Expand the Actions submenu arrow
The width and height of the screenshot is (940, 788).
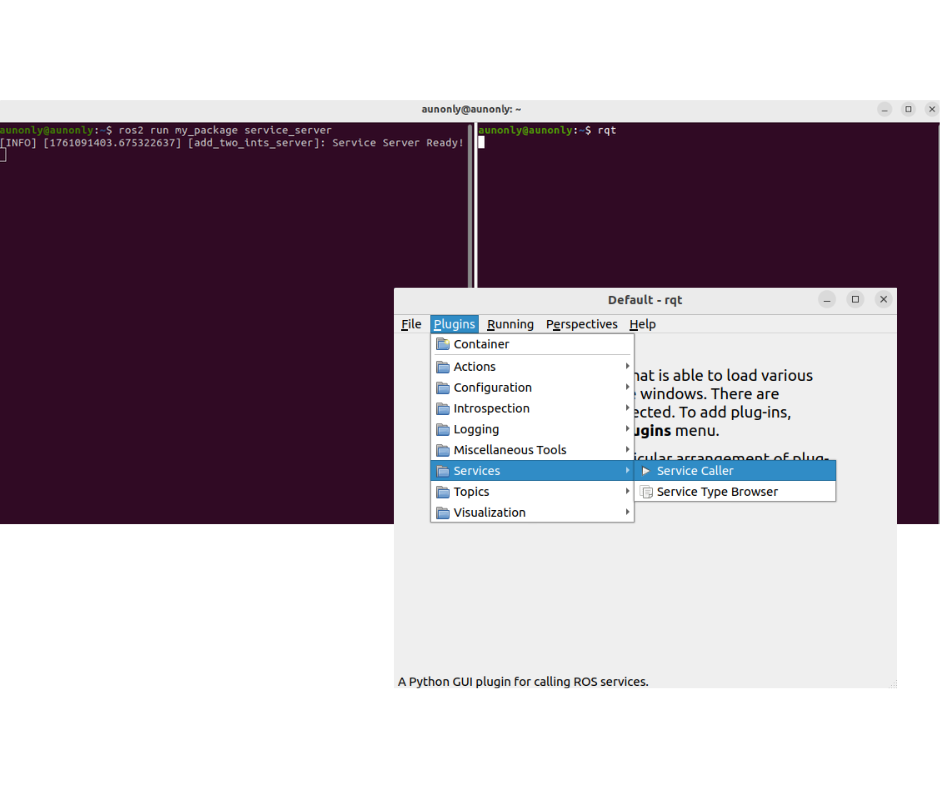click(x=628, y=367)
